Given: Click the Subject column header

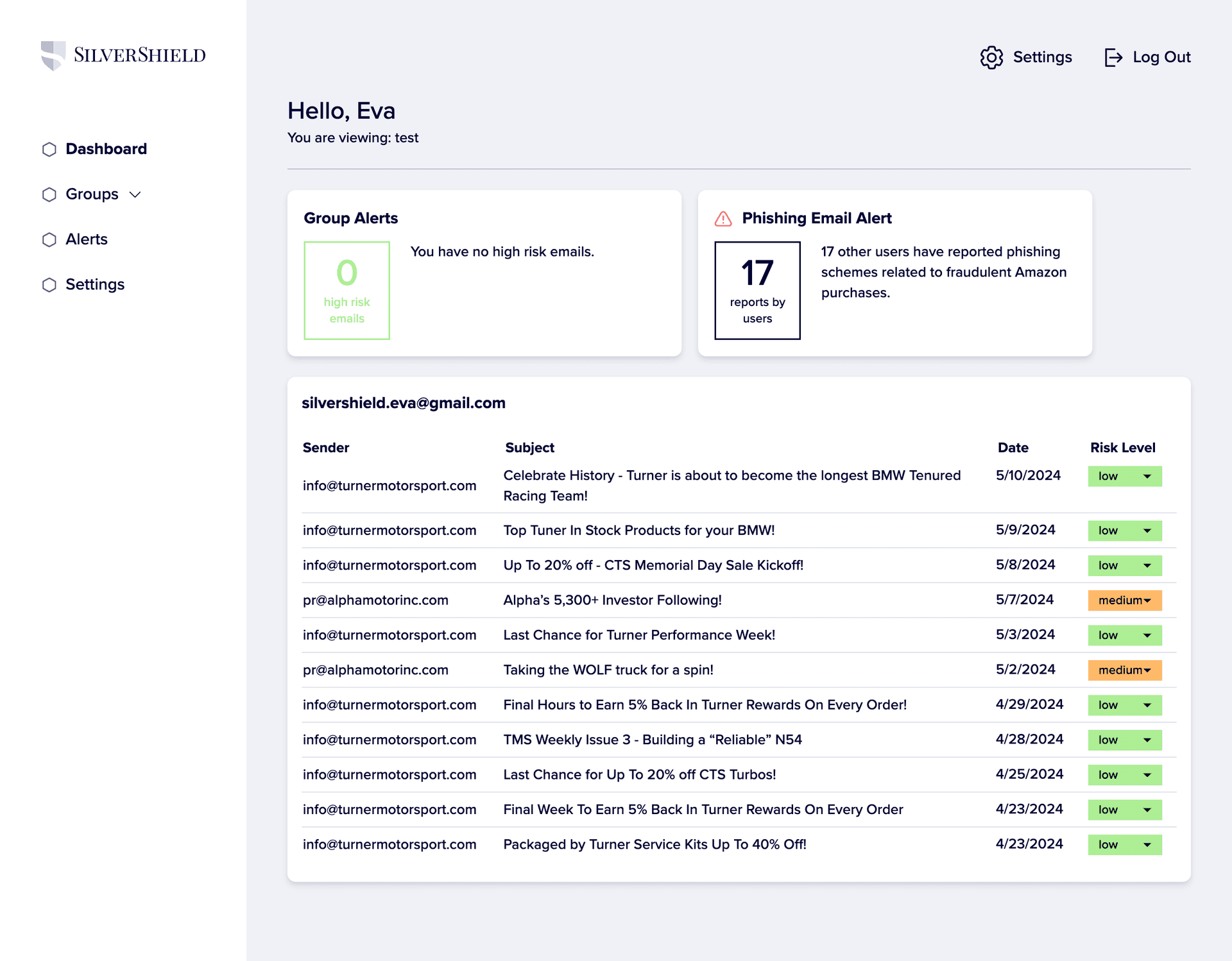Looking at the screenshot, I should tap(529, 448).
